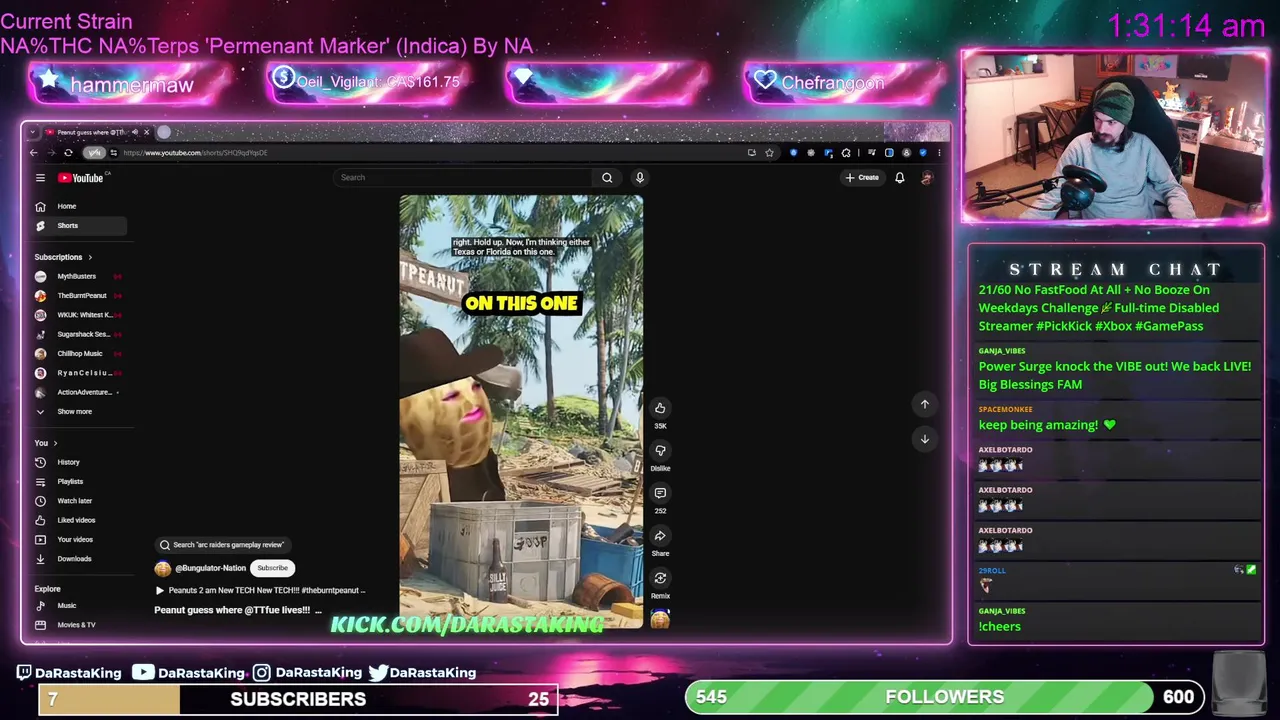Open Watch later list
This screenshot has height=720, width=1280.
(78, 501)
